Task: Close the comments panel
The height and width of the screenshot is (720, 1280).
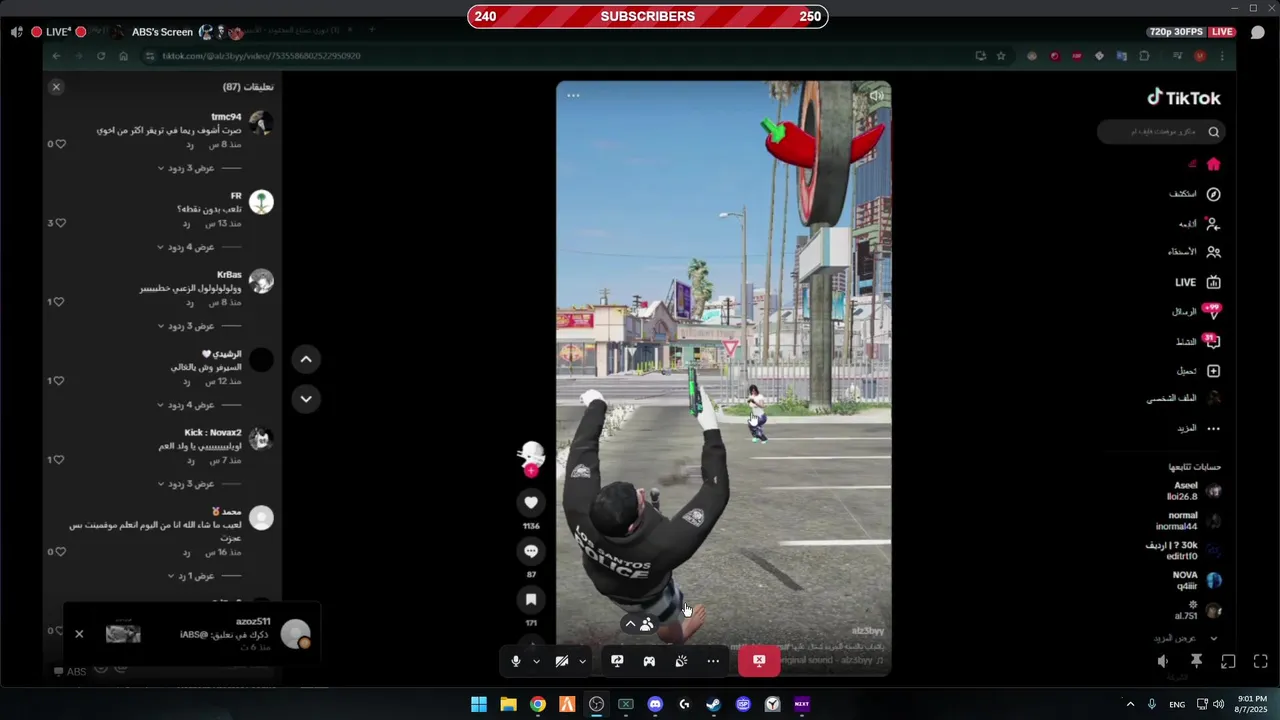Action: click(x=56, y=87)
